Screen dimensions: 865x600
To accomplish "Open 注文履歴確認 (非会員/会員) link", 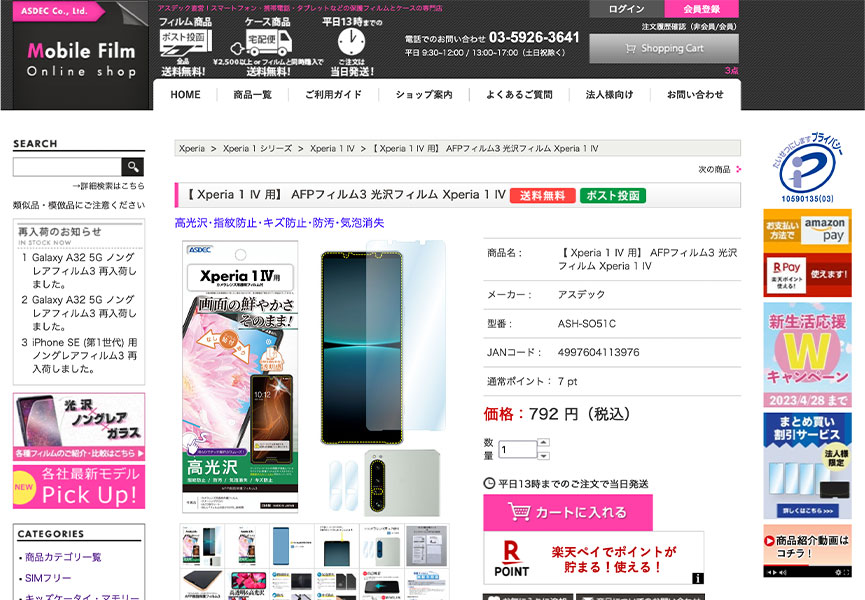I will [x=689, y=26].
